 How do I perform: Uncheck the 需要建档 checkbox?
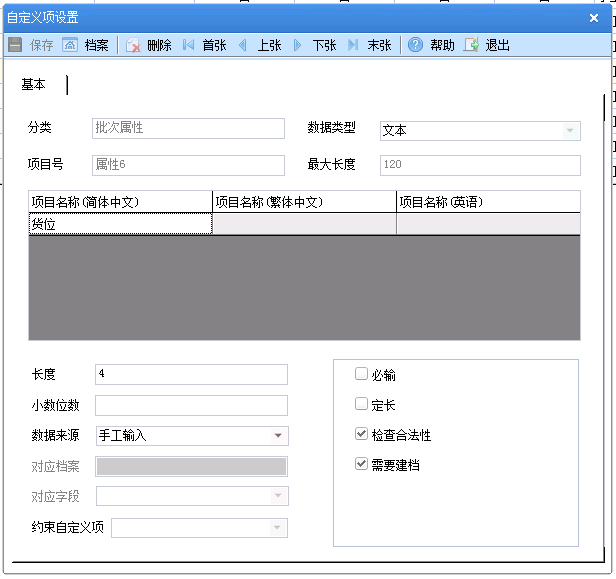361,465
